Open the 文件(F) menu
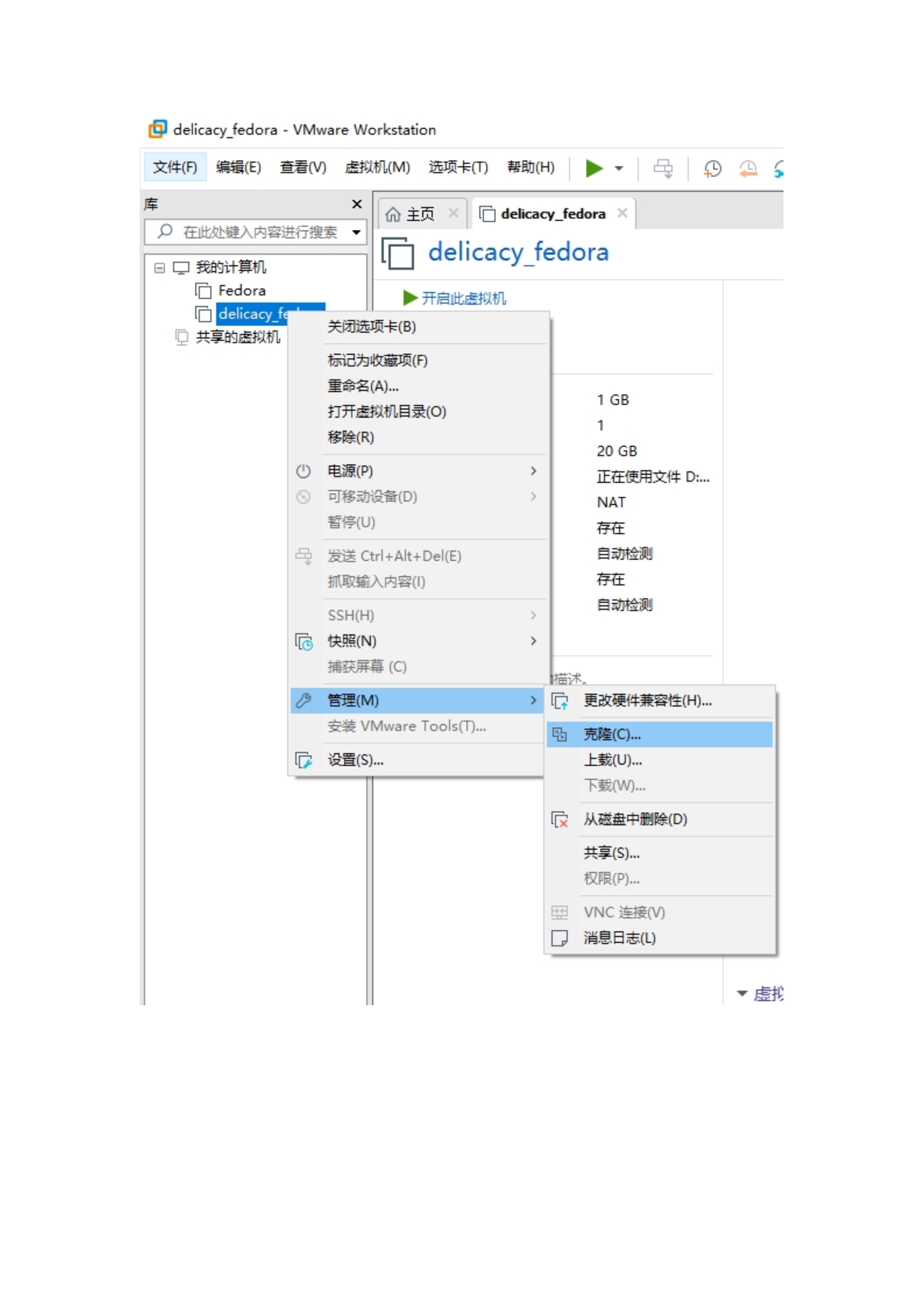924x1307 pixels. point(175,167)
